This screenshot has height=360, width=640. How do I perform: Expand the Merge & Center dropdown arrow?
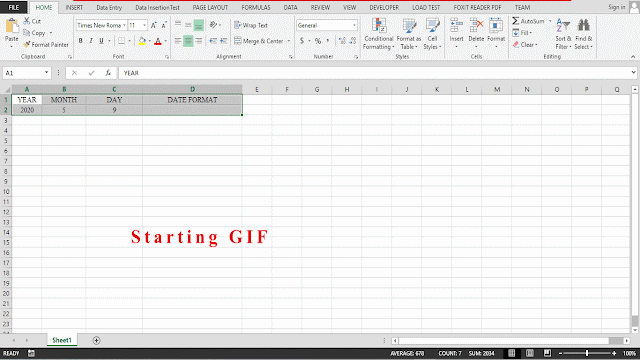click(x=289, y=41)
